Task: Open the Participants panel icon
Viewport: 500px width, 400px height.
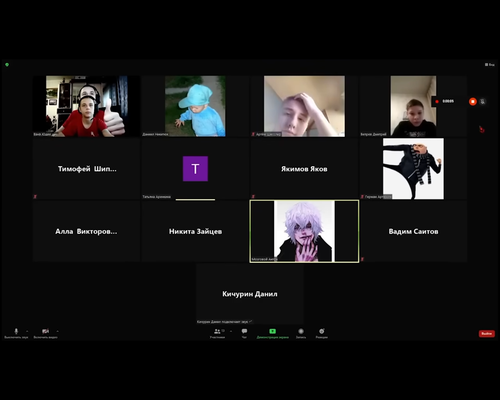Action: (217, 331)
